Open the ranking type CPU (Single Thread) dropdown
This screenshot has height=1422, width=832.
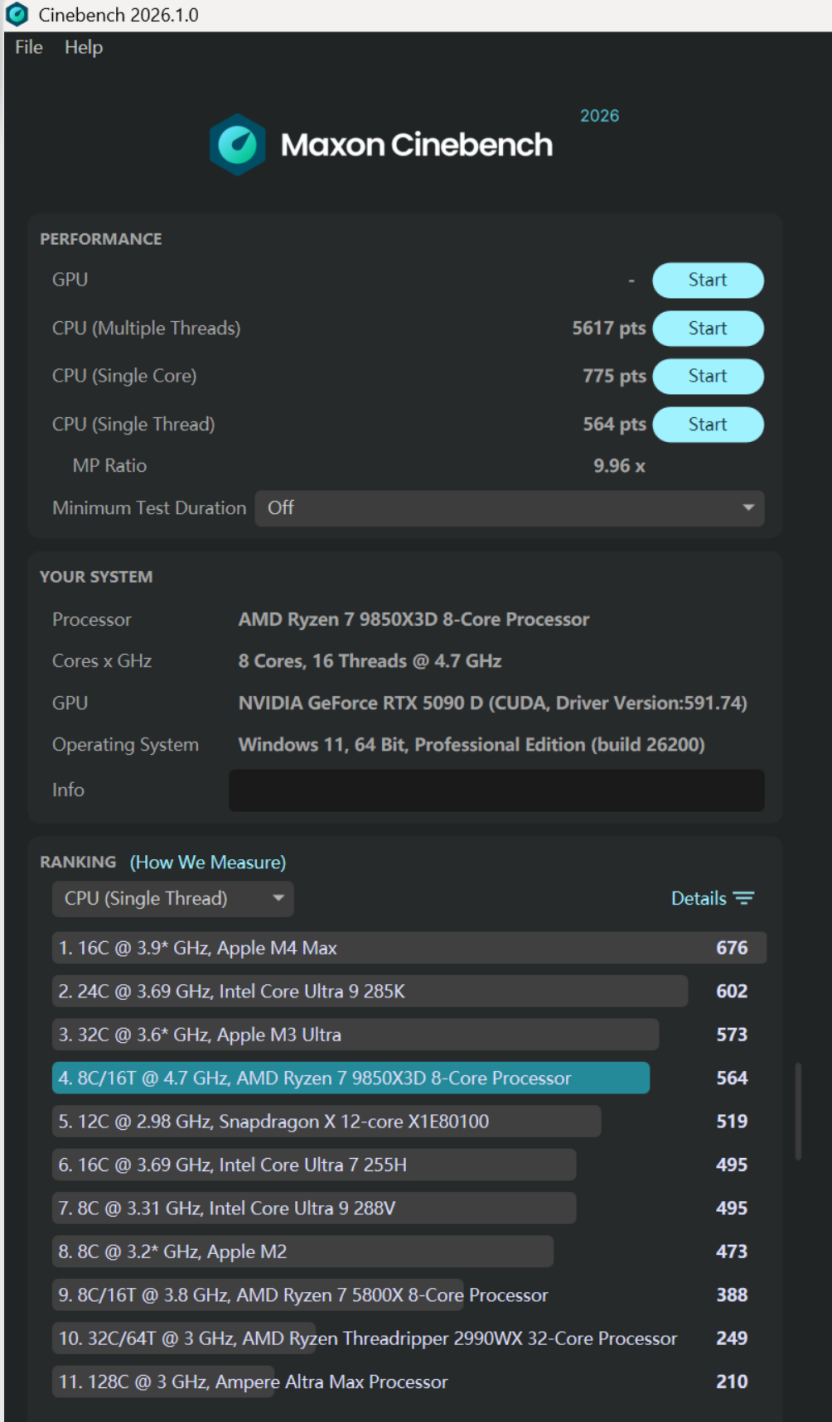coord(172,898)
